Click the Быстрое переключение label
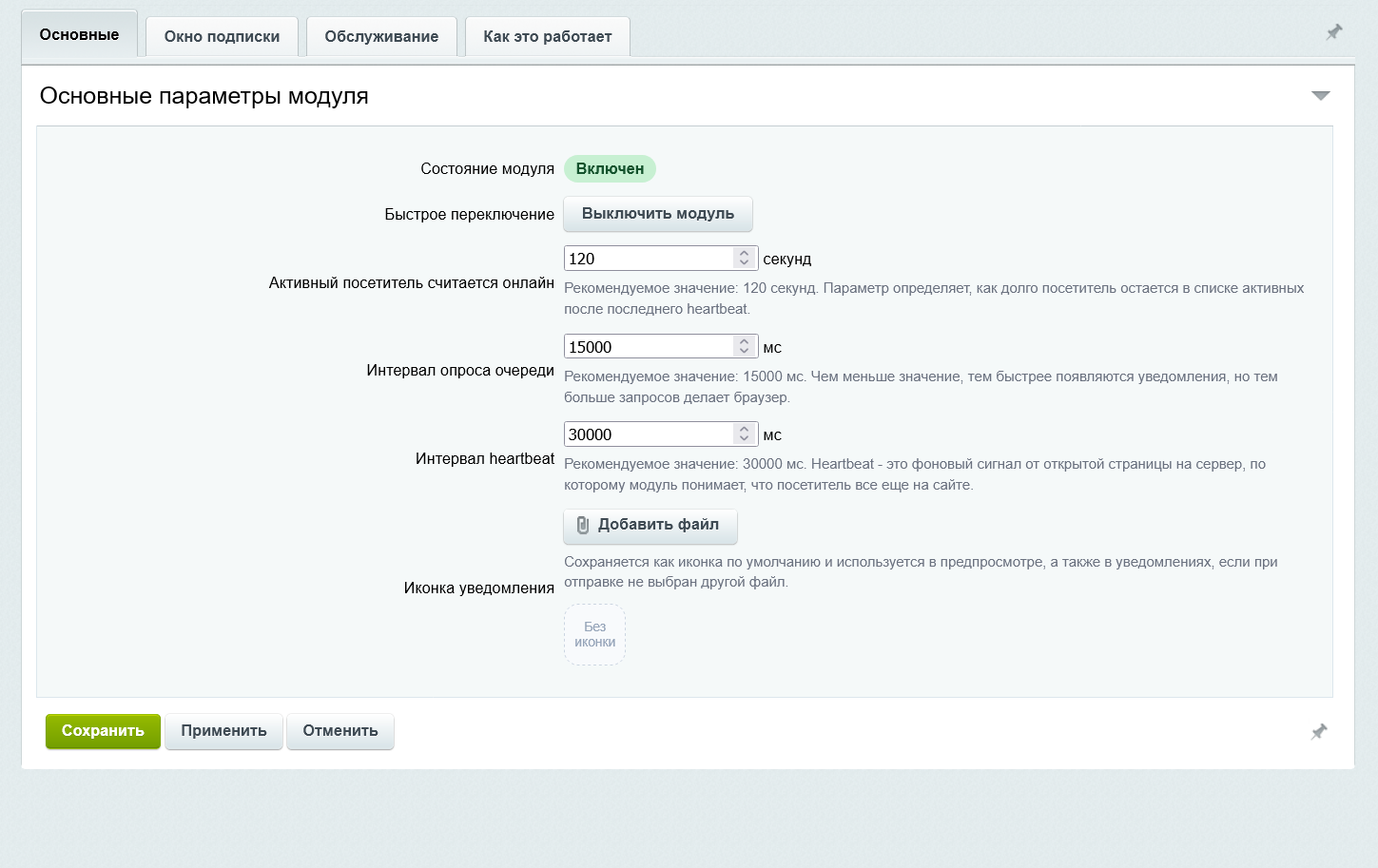Viewport: 1378px width, 868px height. (x=469, y=215)
